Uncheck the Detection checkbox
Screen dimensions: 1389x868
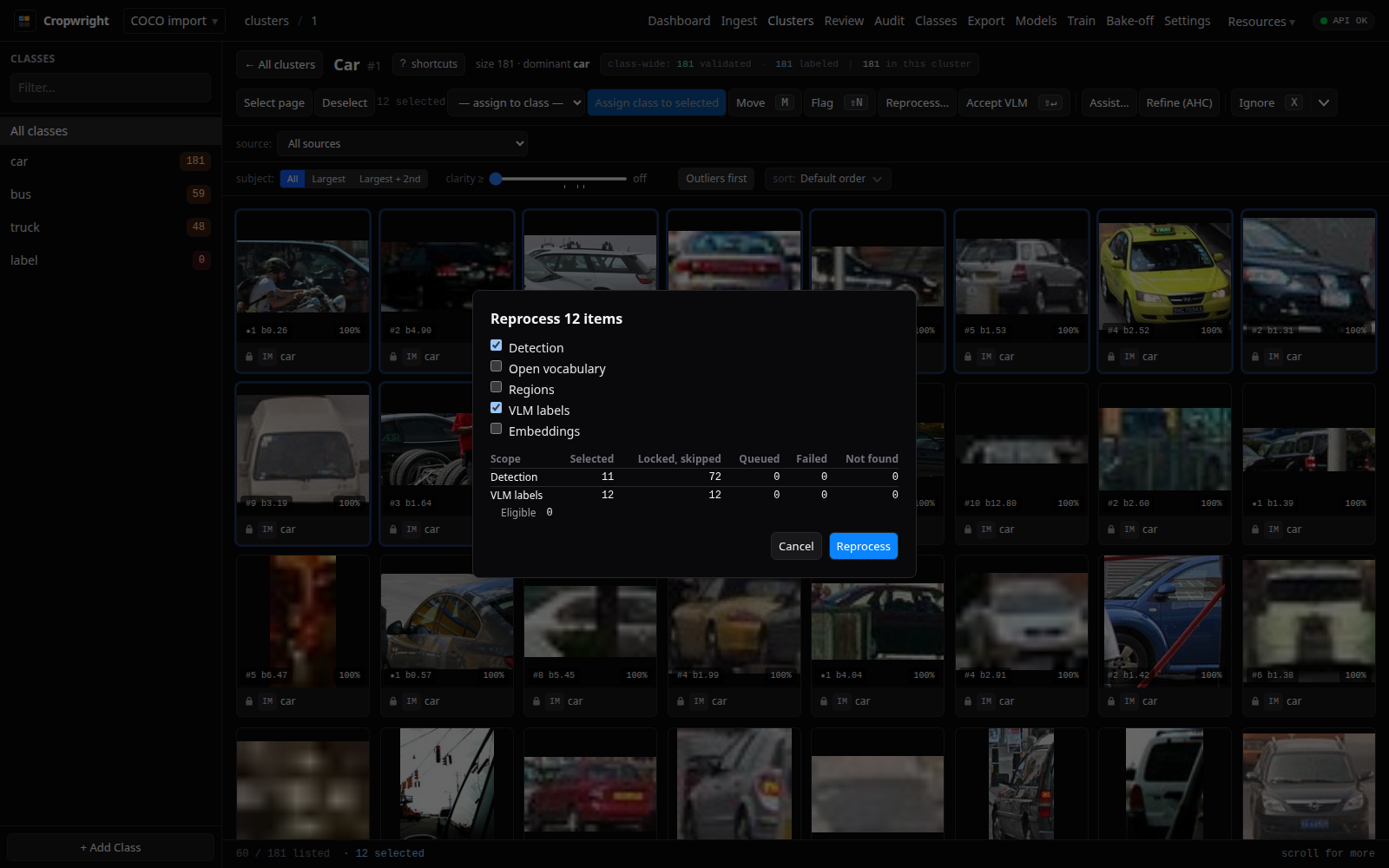coord(497,345)
